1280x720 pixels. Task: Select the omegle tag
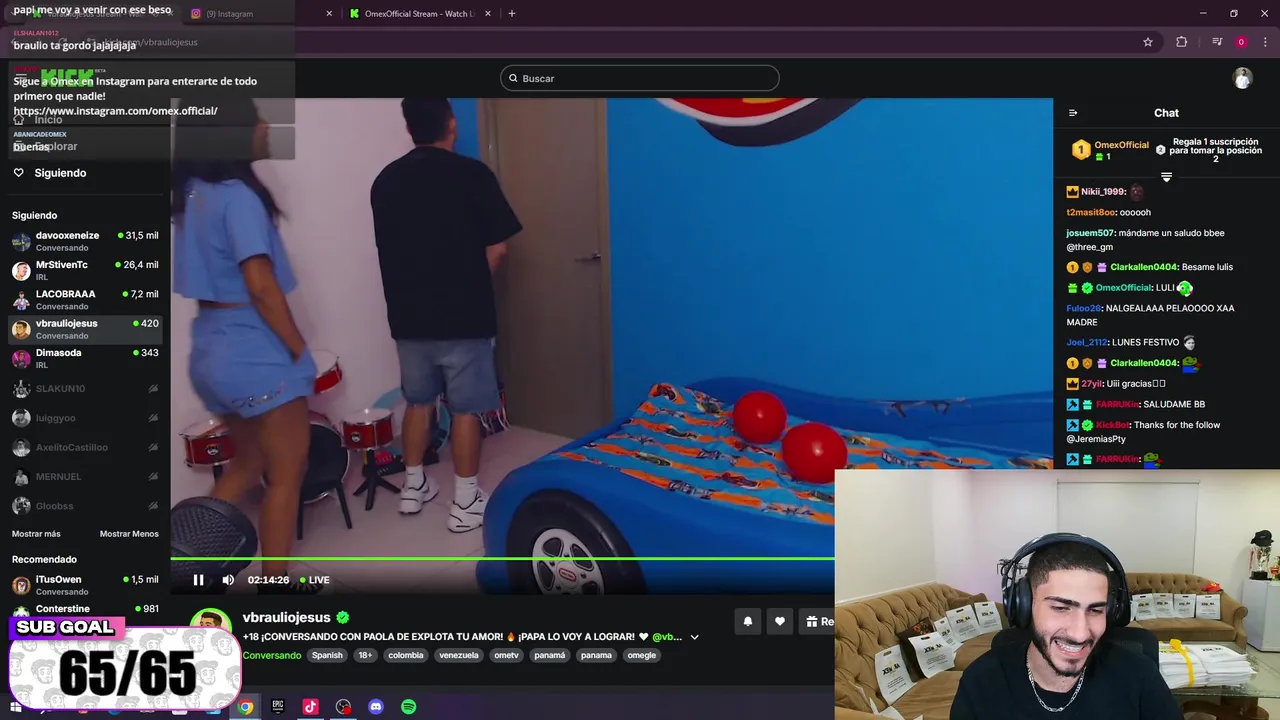pos(642,656)
